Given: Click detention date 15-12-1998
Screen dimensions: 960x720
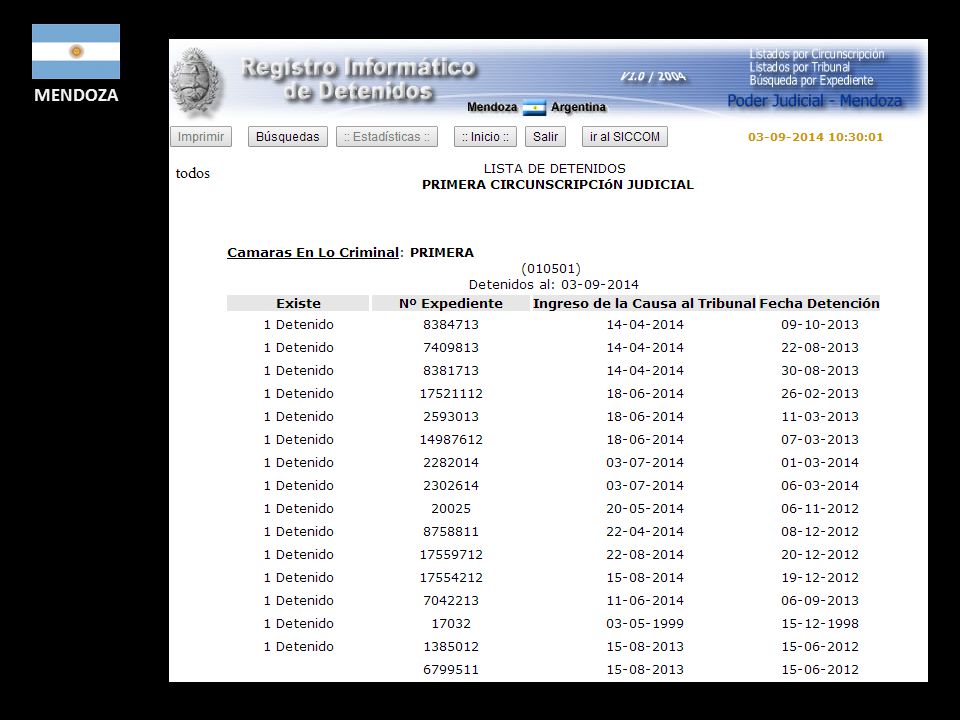Looking at the screenshot, I should [x=820, y=623].
